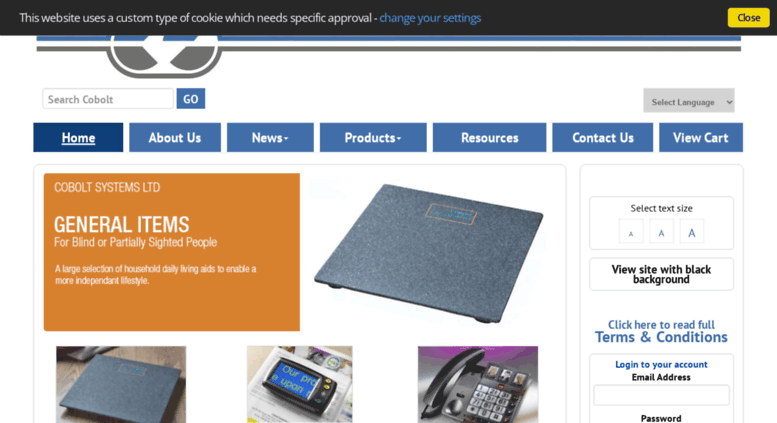Image resolution: width=777 pixels, height=423 pixels.
Task: Read full Terms & Conditions link
Action: (661, 331)
